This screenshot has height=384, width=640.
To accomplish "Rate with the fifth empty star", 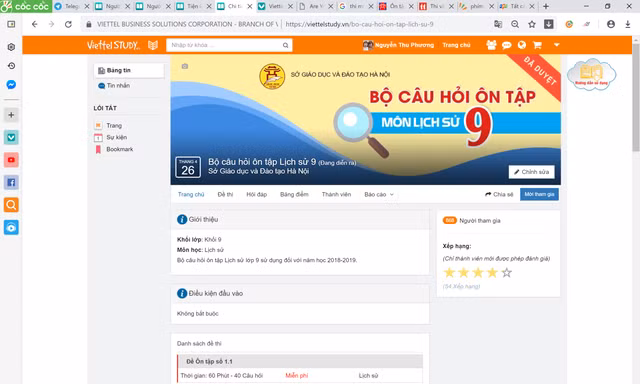I will coord(507,272).
